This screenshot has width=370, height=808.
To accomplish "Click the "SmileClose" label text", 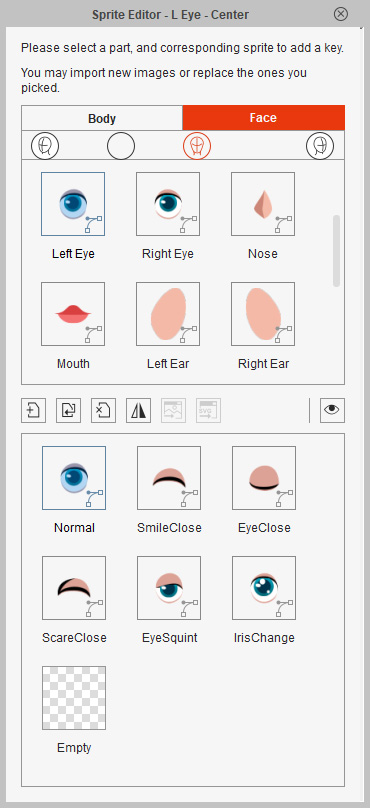I will click(x=169, y=528).
